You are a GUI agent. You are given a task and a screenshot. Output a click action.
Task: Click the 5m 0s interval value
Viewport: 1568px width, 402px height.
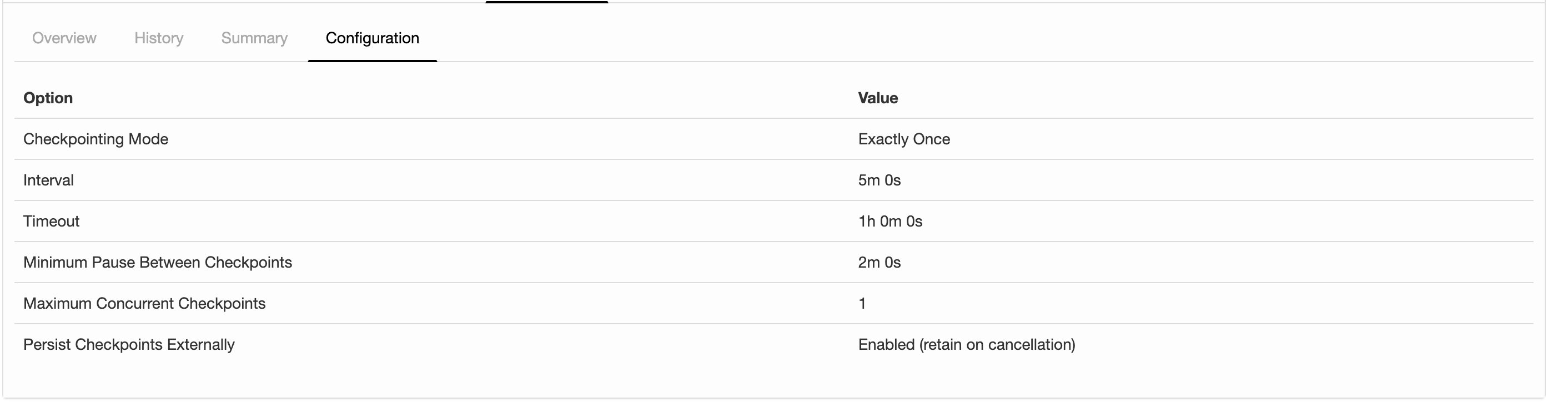(x=879, y=180)
